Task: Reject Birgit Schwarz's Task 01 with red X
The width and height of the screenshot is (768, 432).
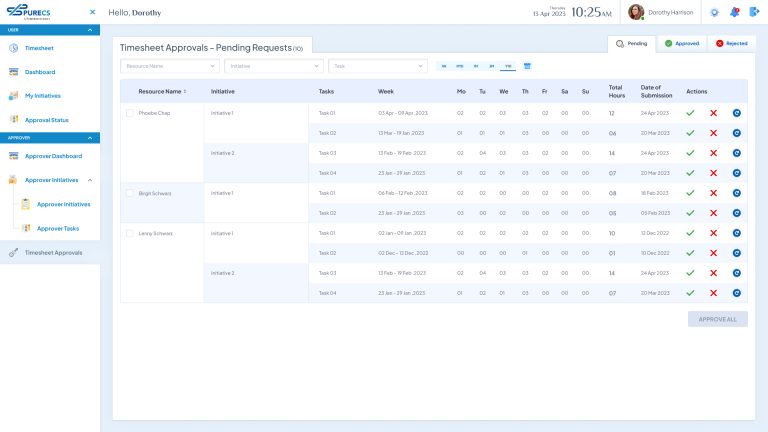Action: coord(713,193)
